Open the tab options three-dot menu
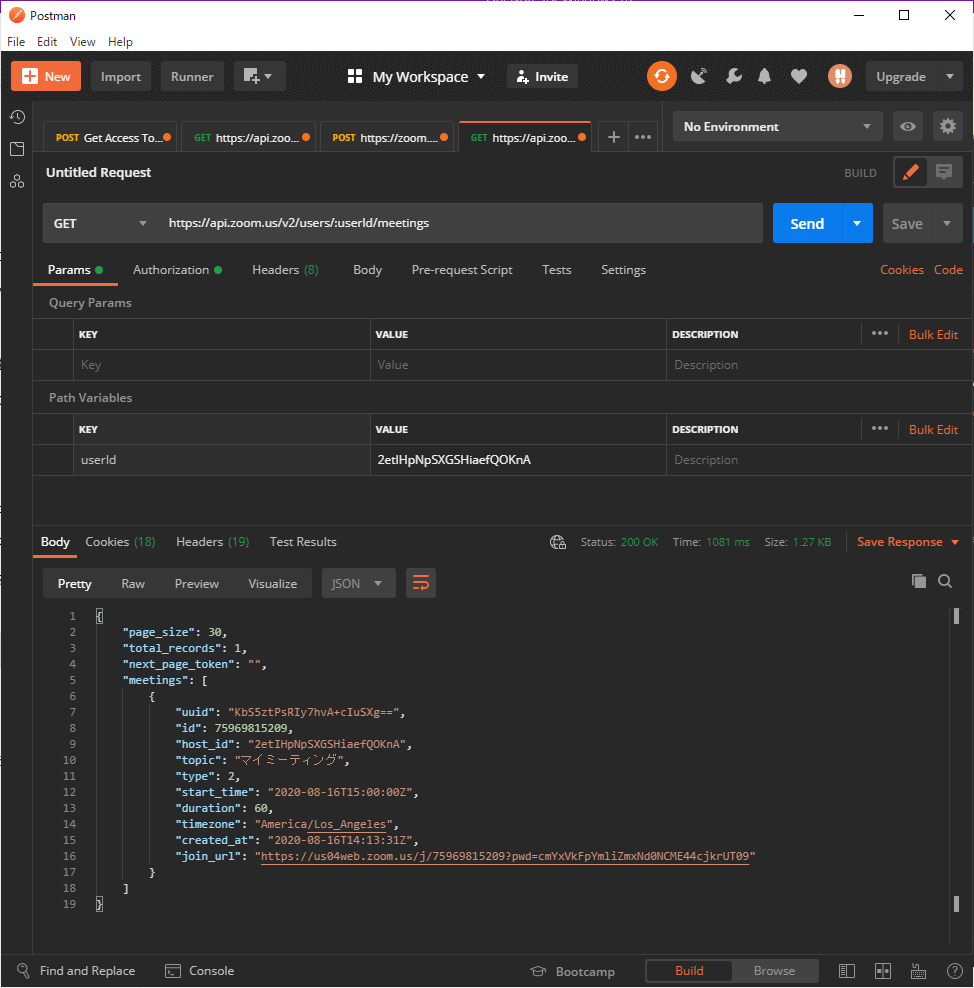974x988 pixels. (643, 137)
